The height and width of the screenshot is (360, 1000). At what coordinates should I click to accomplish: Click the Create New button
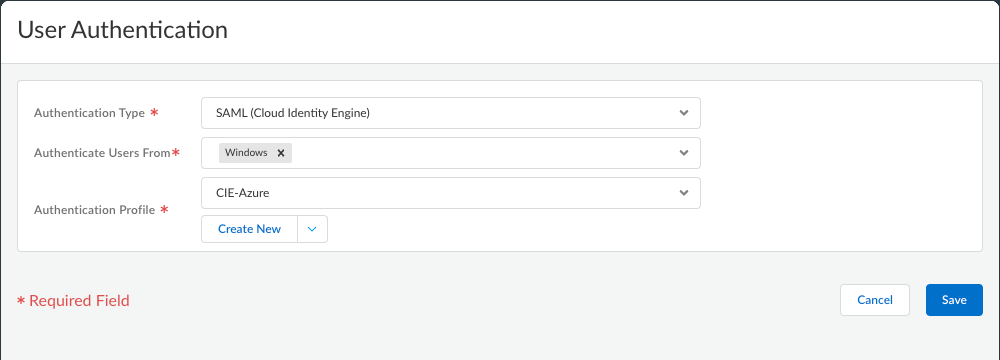tap(249, 229)
